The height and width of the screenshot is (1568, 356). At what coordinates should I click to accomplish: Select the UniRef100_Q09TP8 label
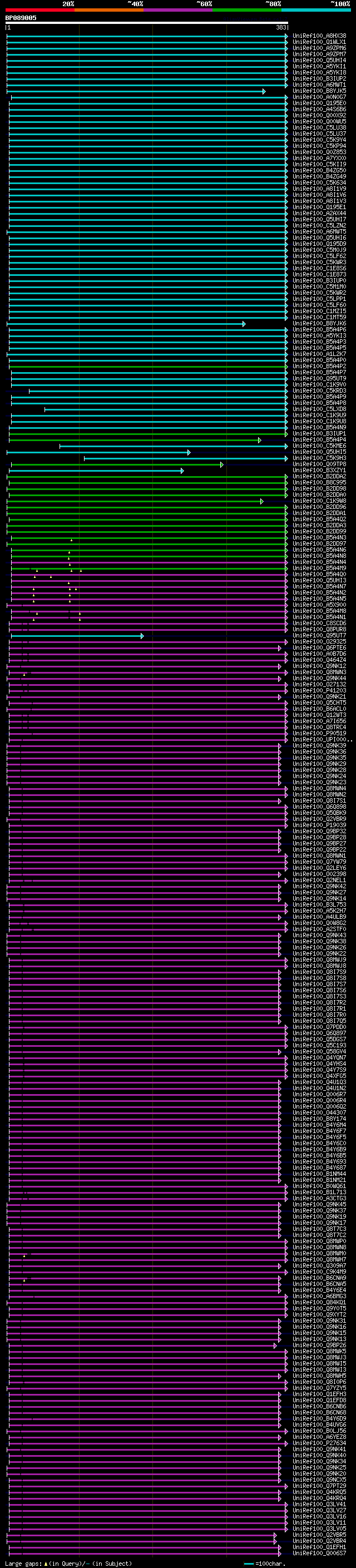(319, 464)
